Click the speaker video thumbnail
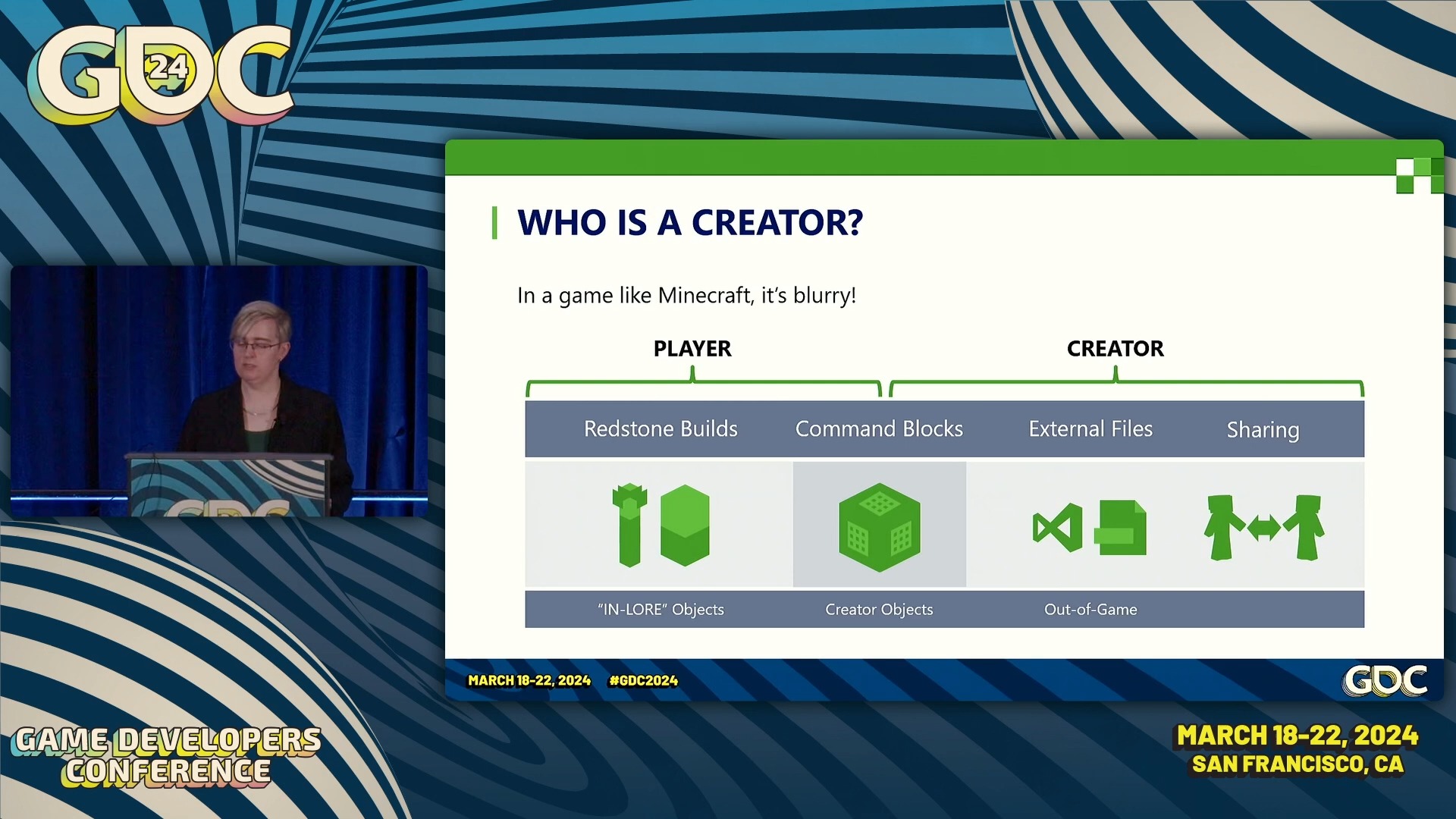 point(219,391)
